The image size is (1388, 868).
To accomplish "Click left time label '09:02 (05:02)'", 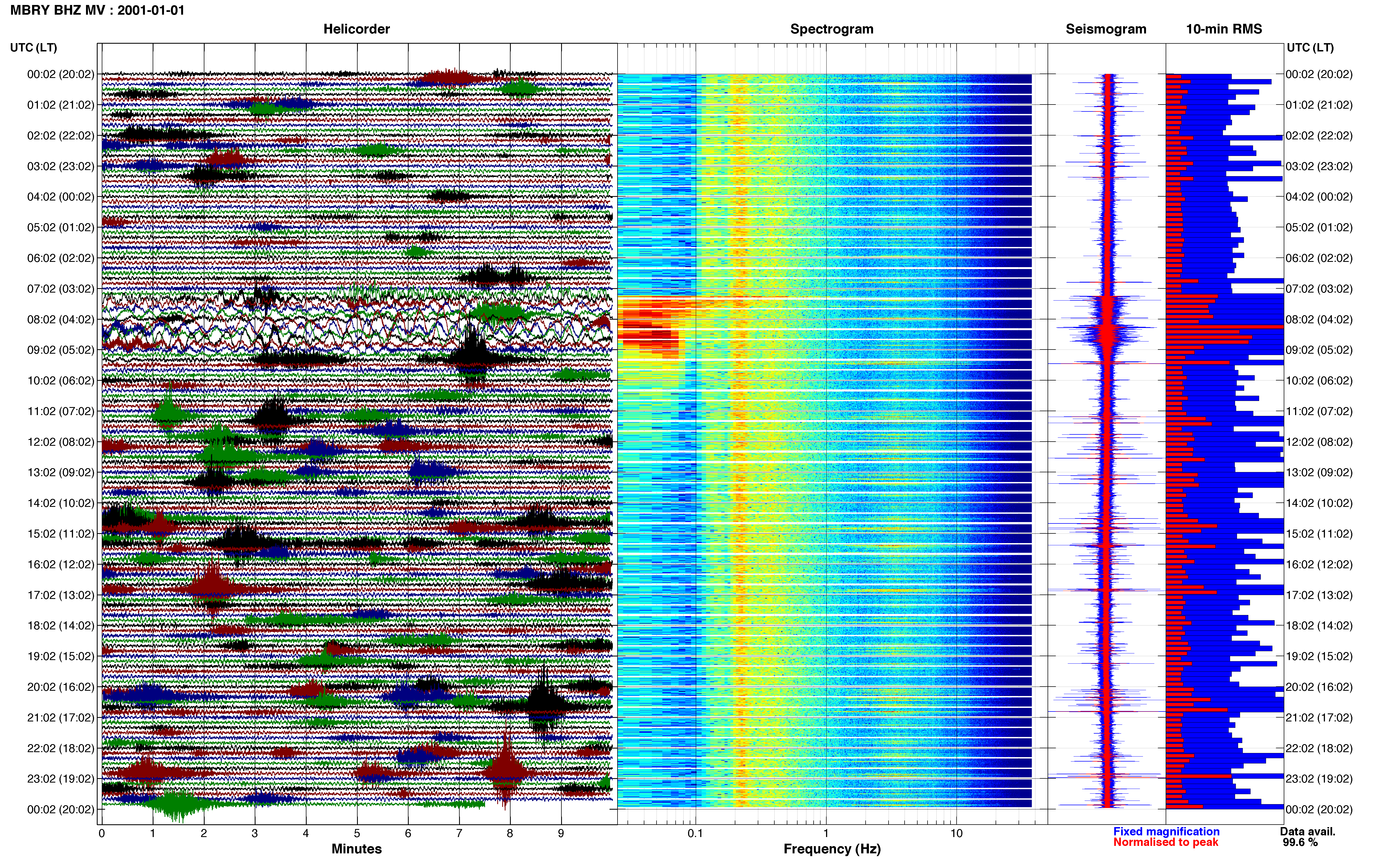I will click(x=61, y=350).
